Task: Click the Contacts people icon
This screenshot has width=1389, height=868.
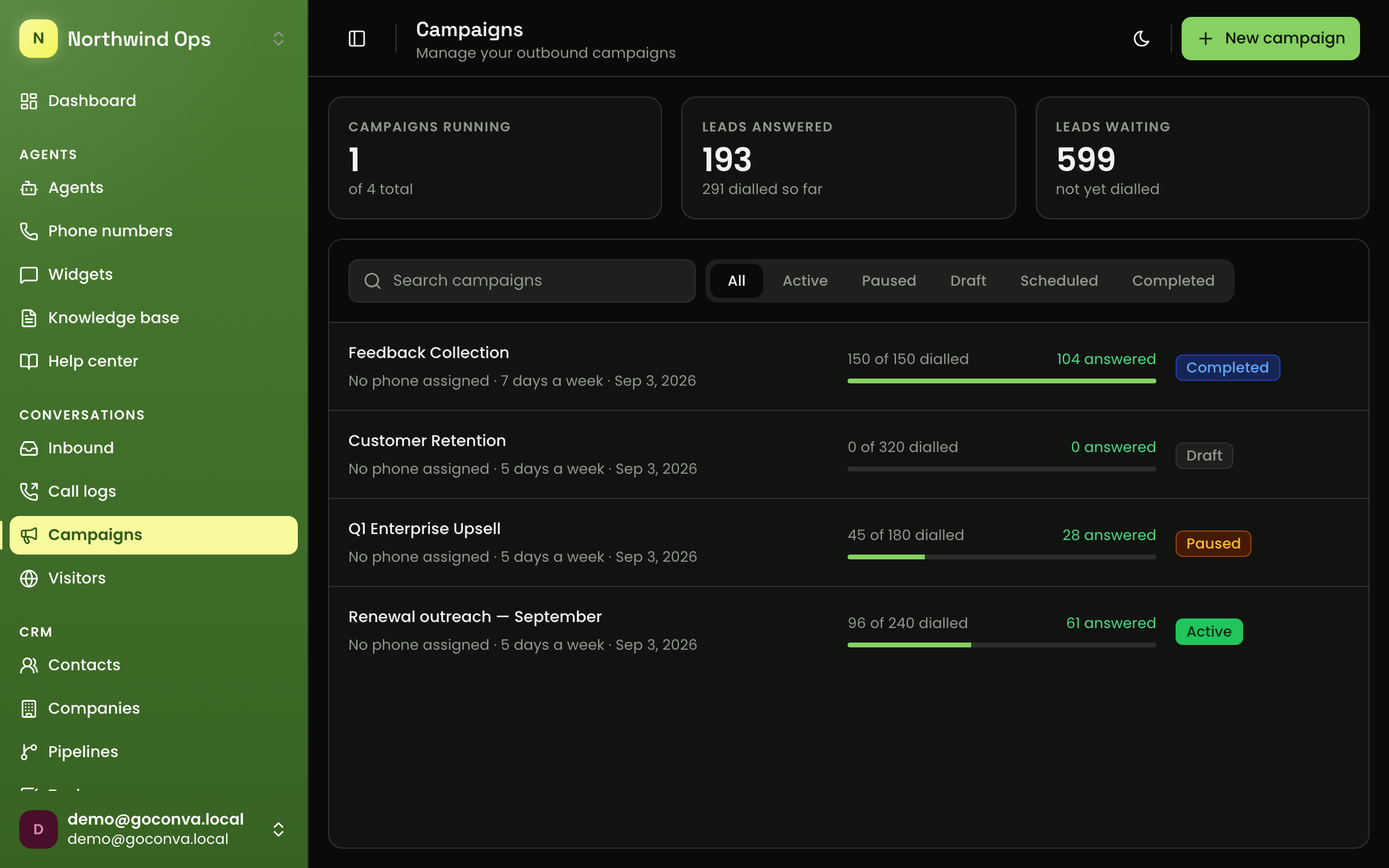Action: coord(29,665)
